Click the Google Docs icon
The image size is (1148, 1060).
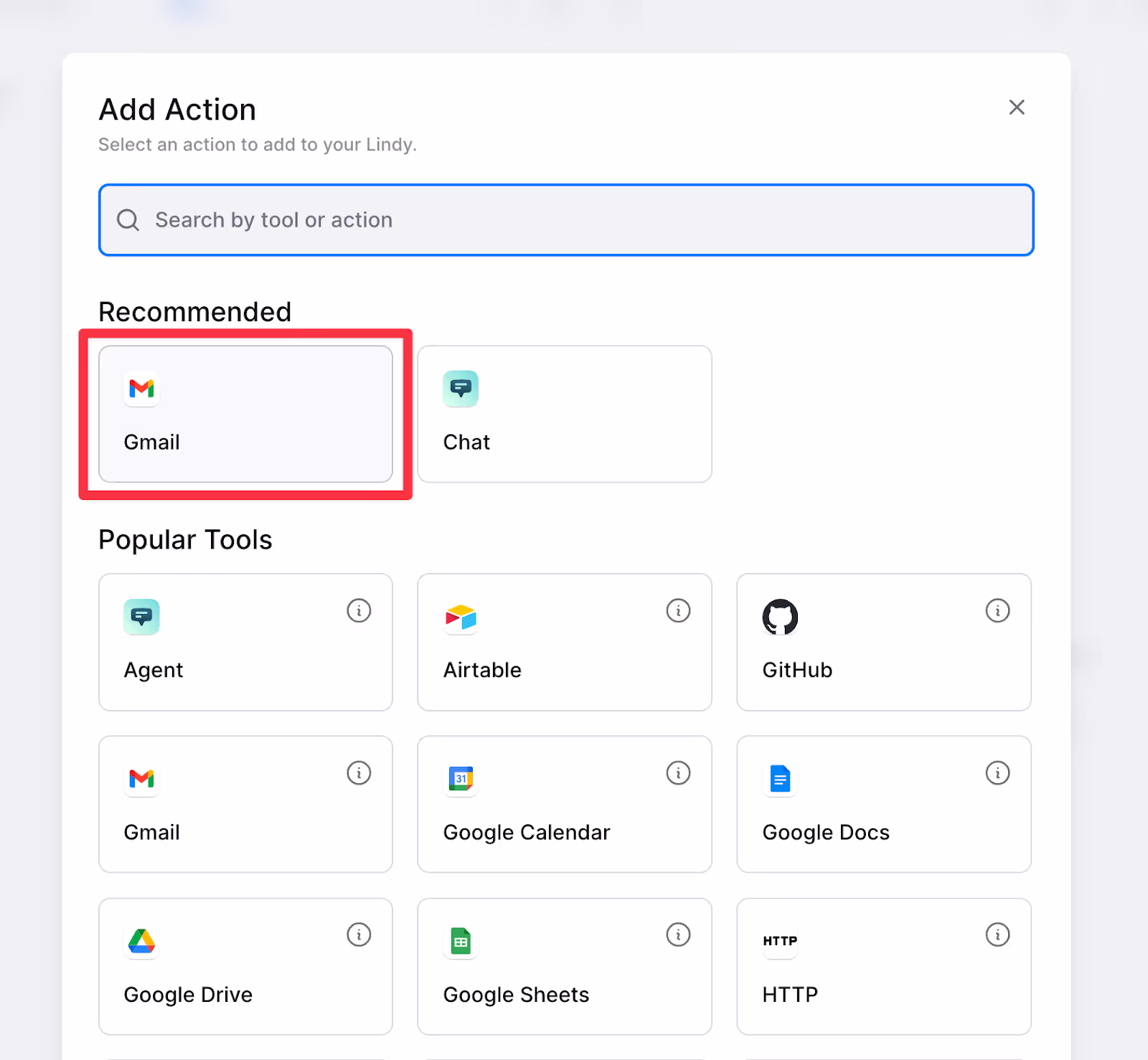click(x=780, y=779)
